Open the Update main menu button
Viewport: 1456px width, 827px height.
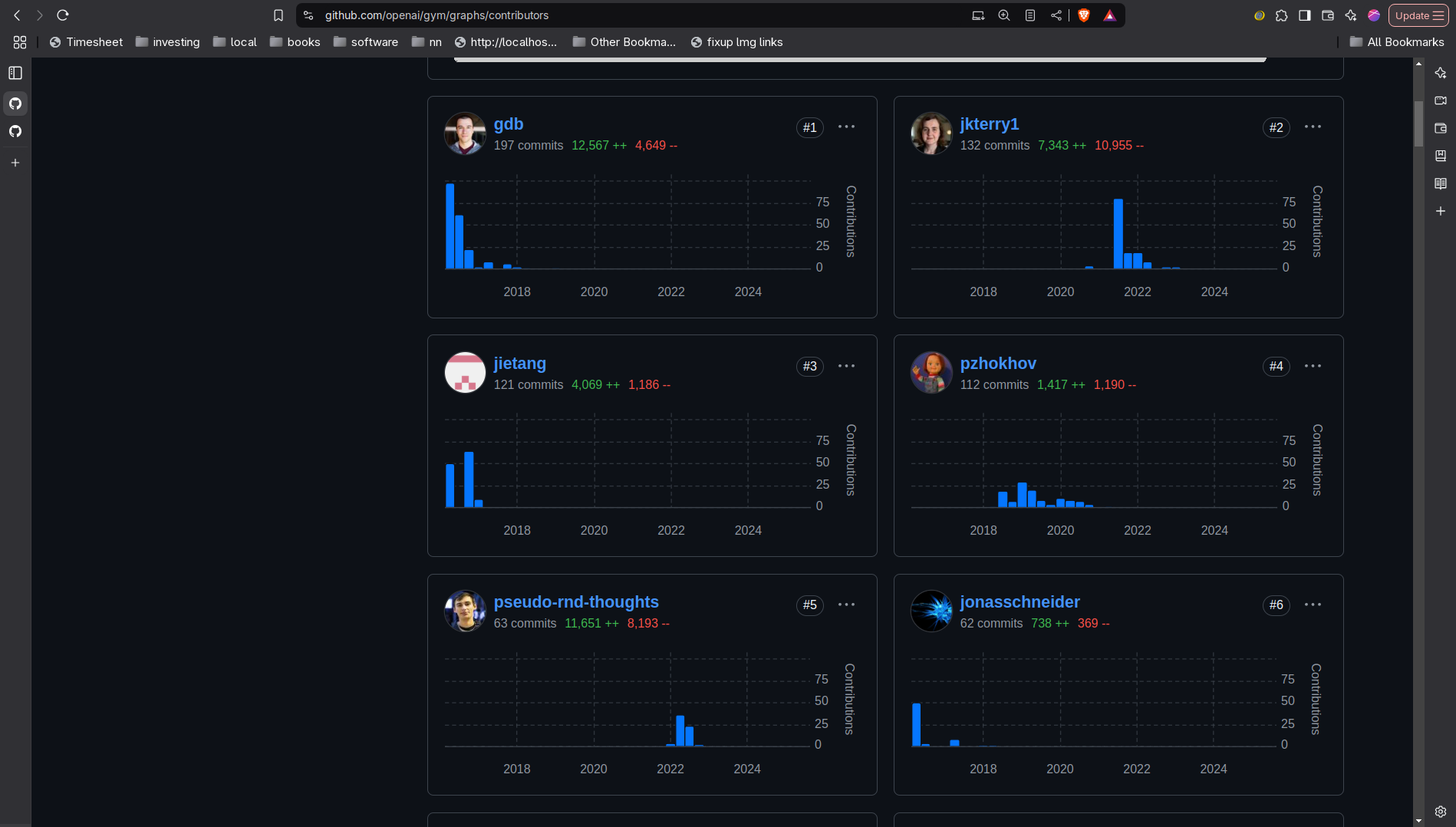(1418, 15)
